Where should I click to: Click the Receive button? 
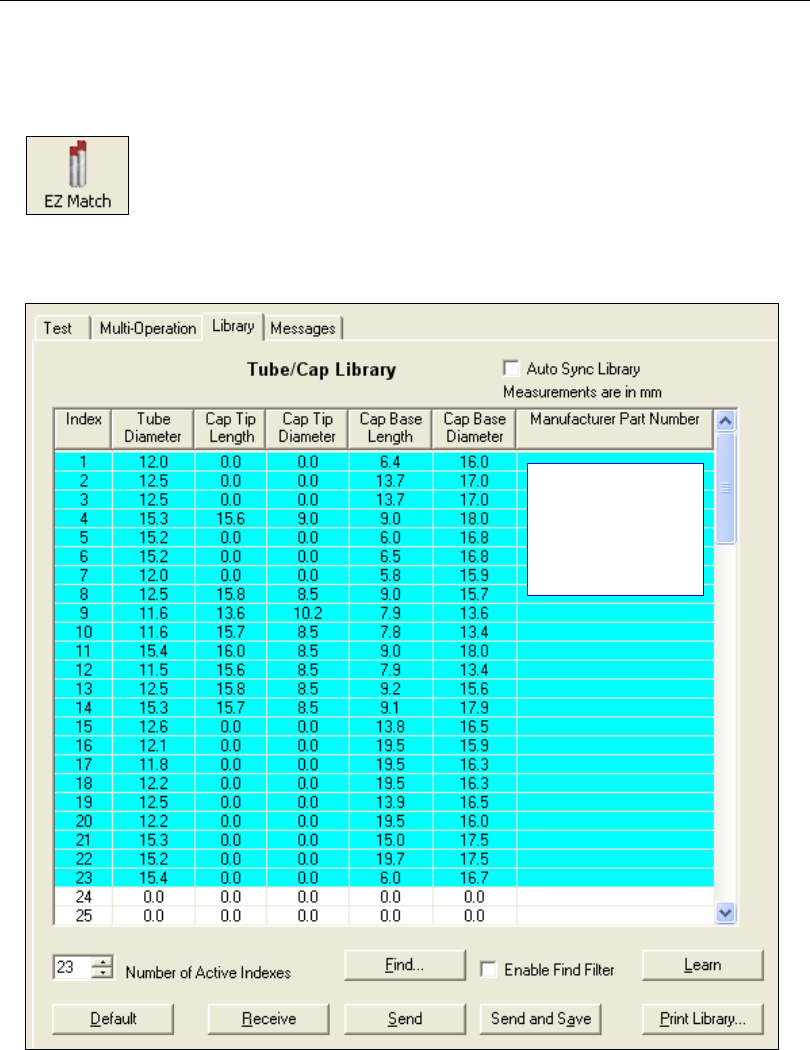[268, 1019]
